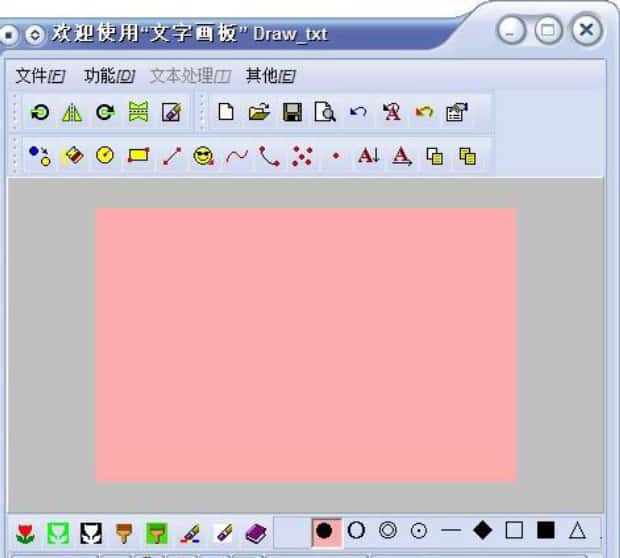The height and width of the screenshot is (558, 620).
Task: Select the hollow circle symbol
Action: tap(356, 531)
